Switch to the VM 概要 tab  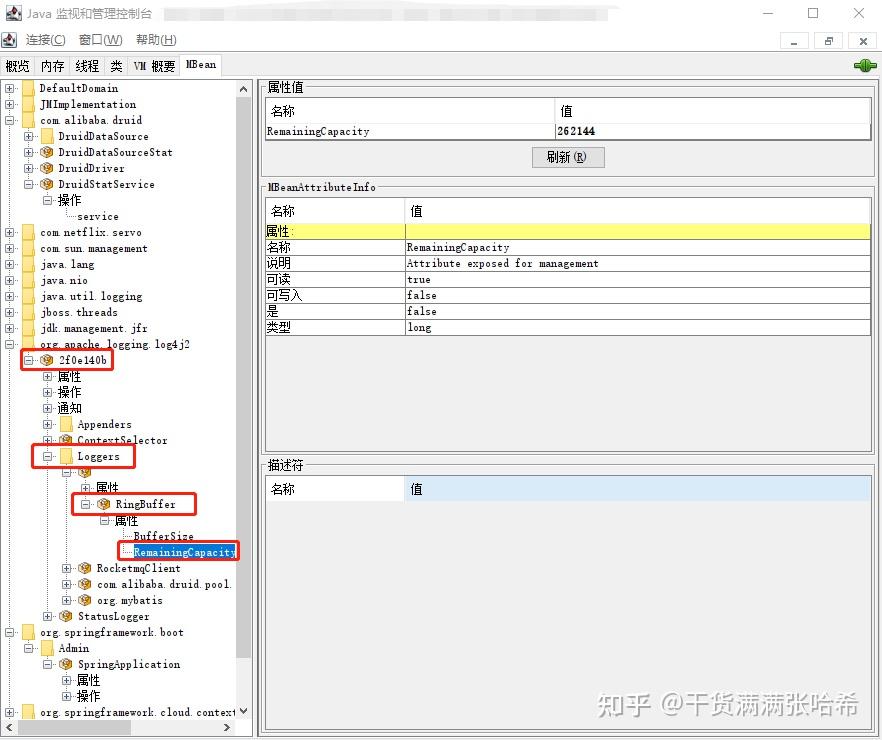pyautogui.click(x=154, y=66)
